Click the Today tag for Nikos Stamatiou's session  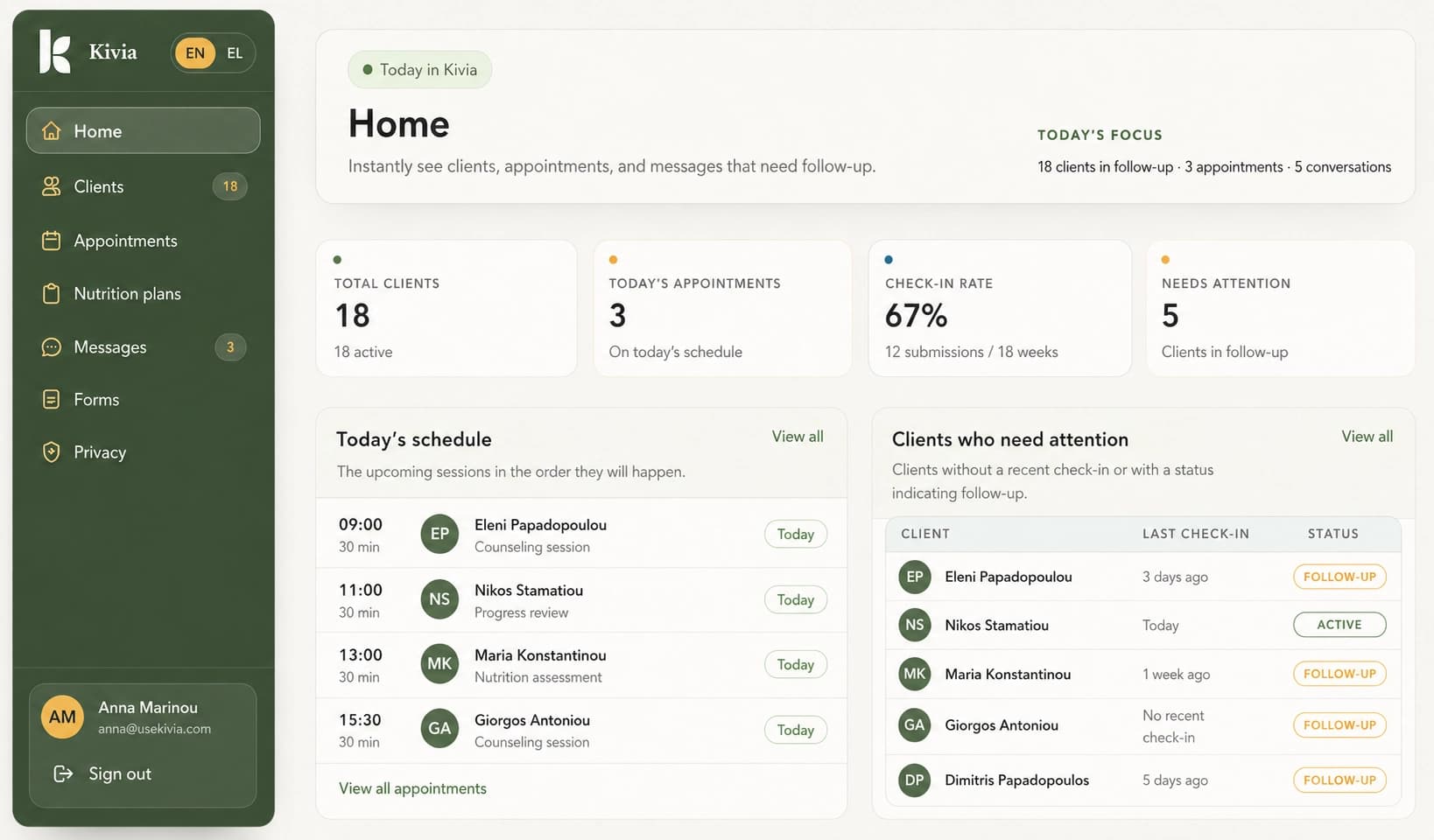[x=796, y=600]
